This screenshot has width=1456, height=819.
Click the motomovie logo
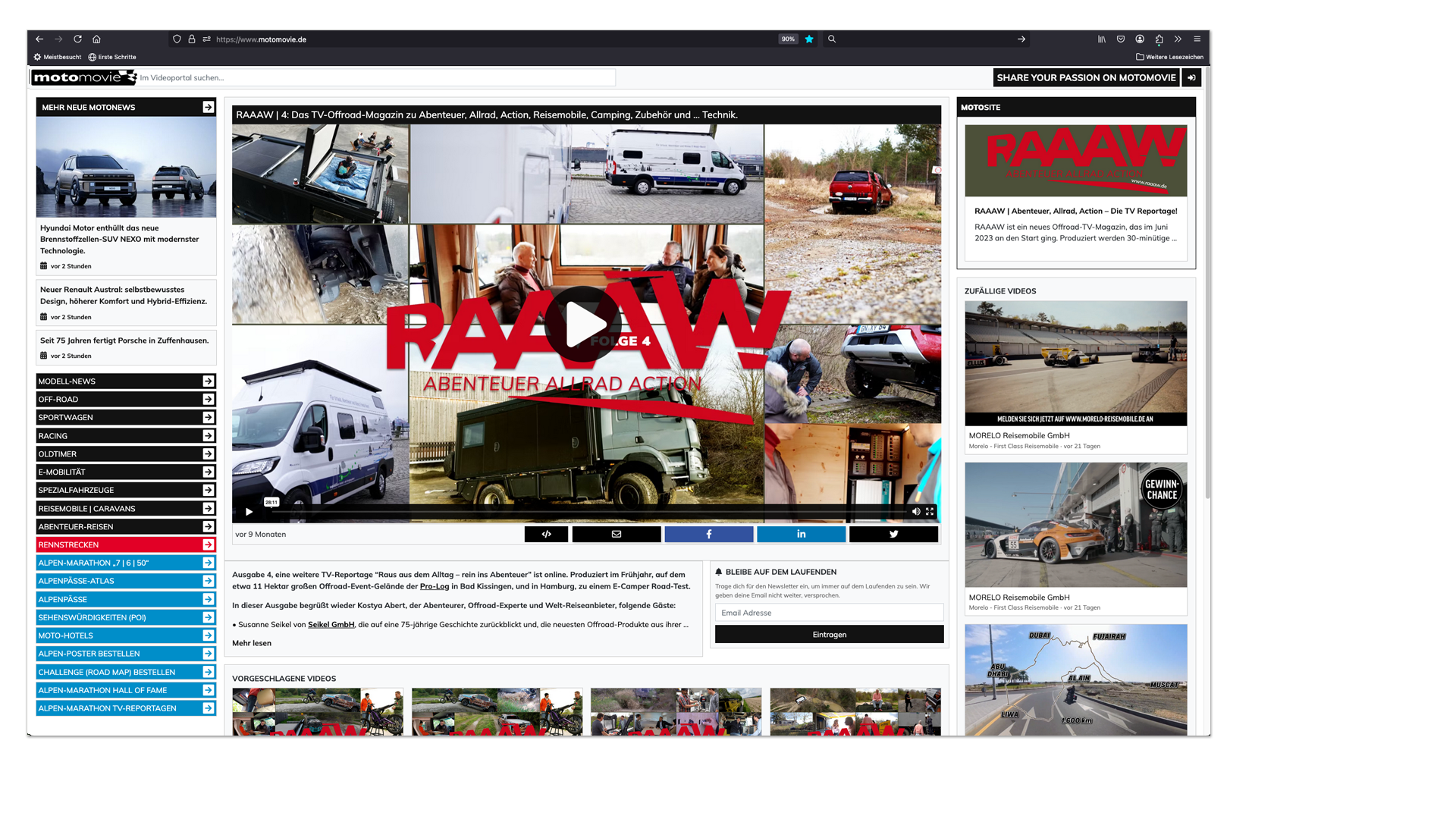tap(84, 77)
